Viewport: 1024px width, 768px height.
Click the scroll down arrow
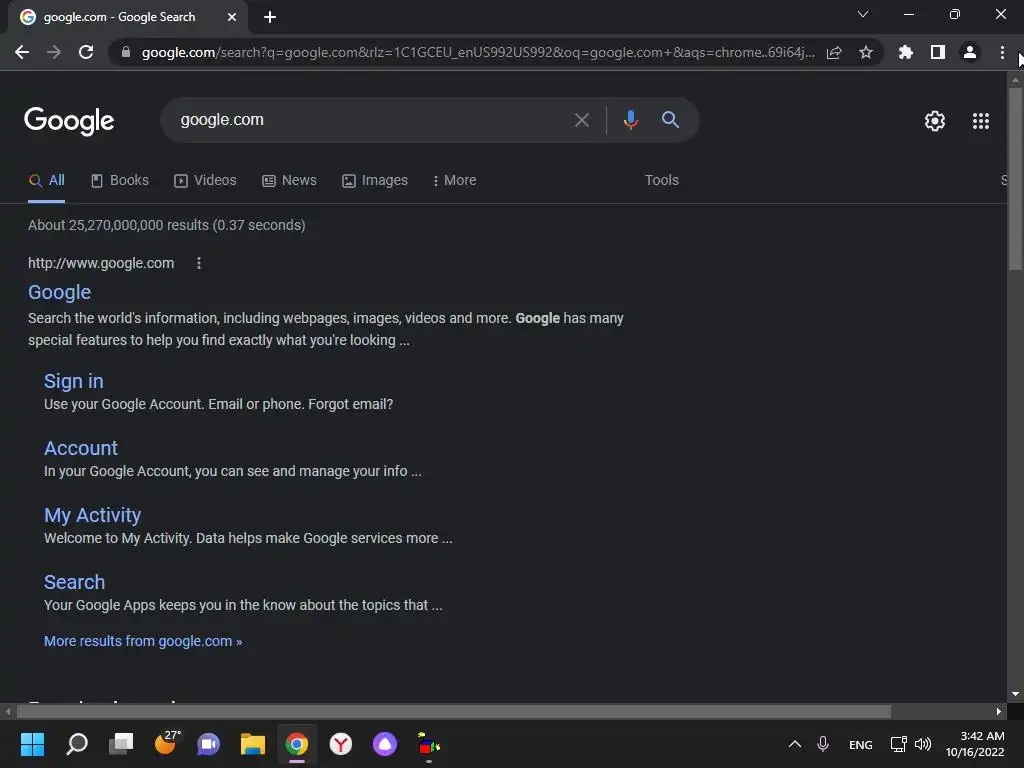1015,694
